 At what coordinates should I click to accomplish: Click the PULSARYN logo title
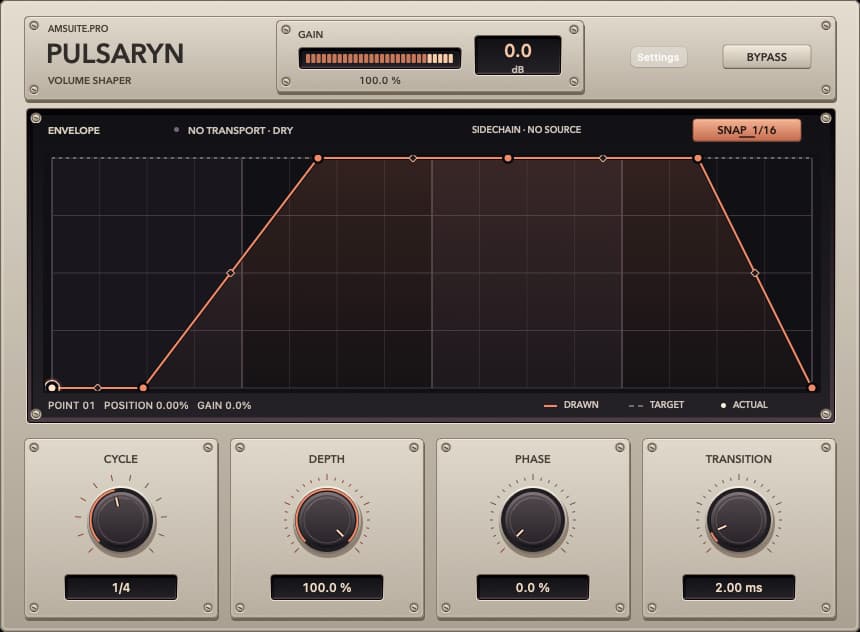[x=115, y=54]
